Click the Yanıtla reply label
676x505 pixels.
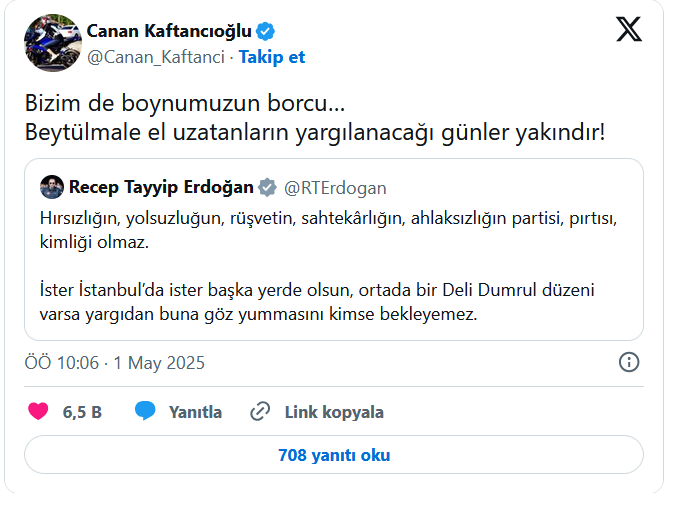pos(195,412)
